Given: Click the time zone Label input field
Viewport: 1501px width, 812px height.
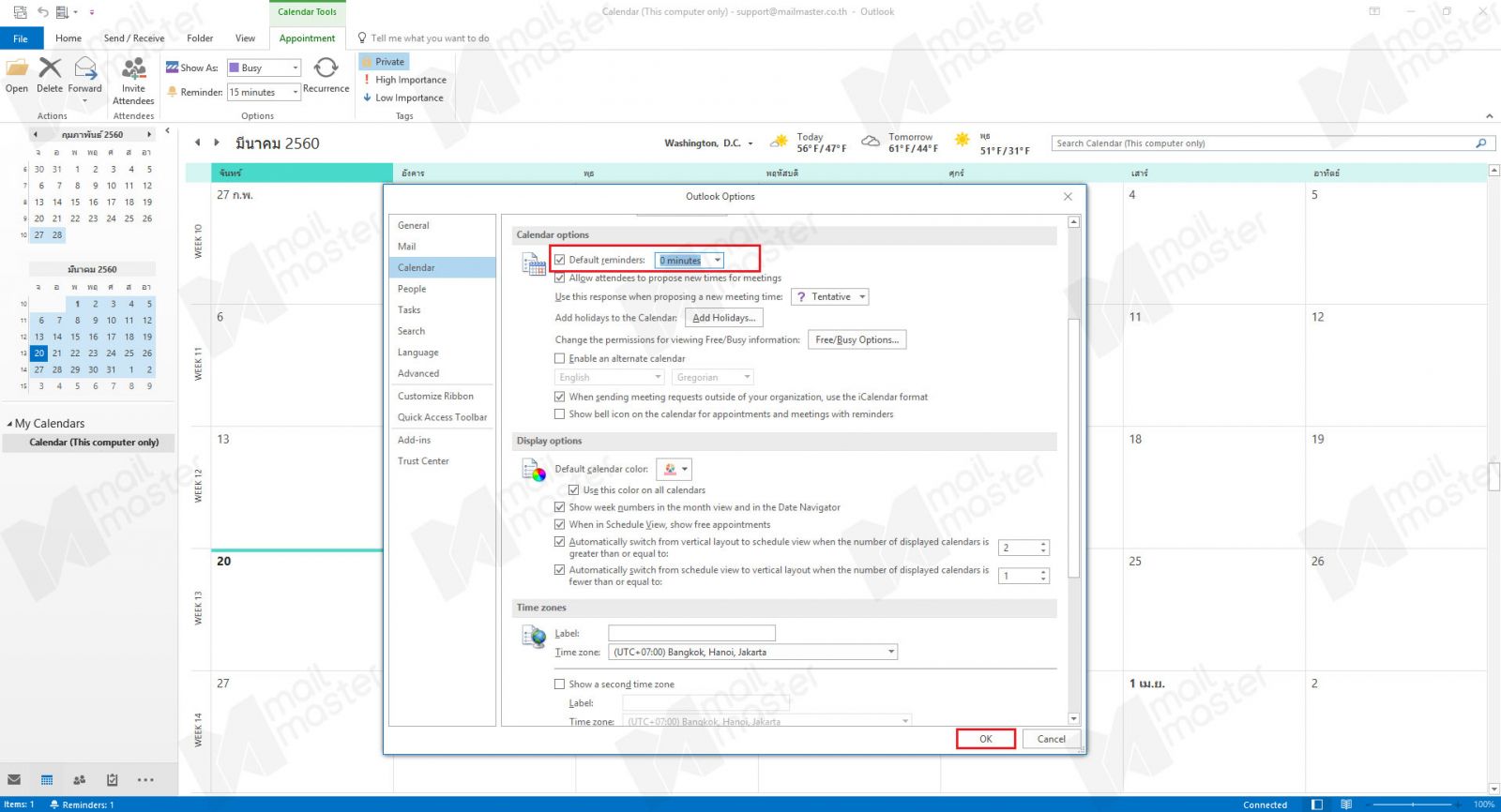Looking at the screenshot, I should coord(691,633).
